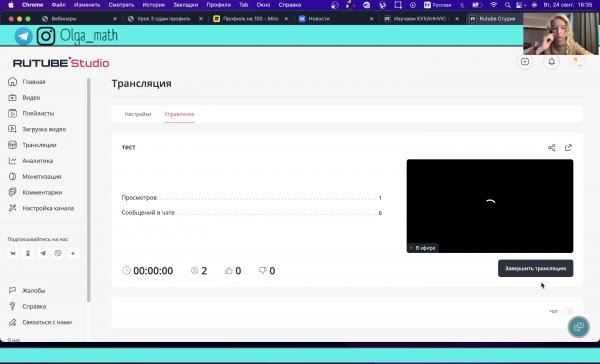Click the VK social icon
Viewport: 600px width, 364px height.
tap(13, 253)
